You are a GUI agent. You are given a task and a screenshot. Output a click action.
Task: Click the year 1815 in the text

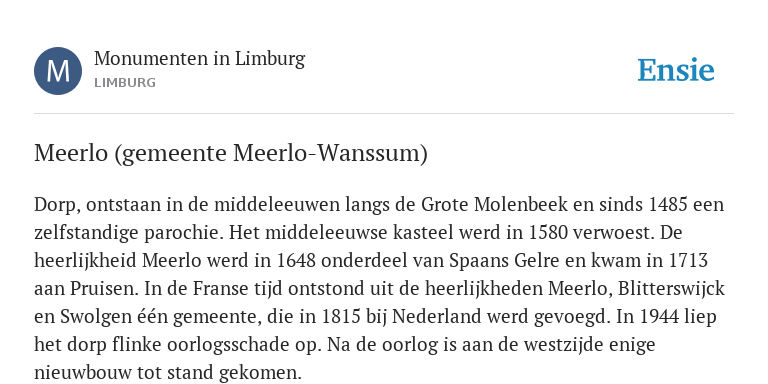(341, 317)
